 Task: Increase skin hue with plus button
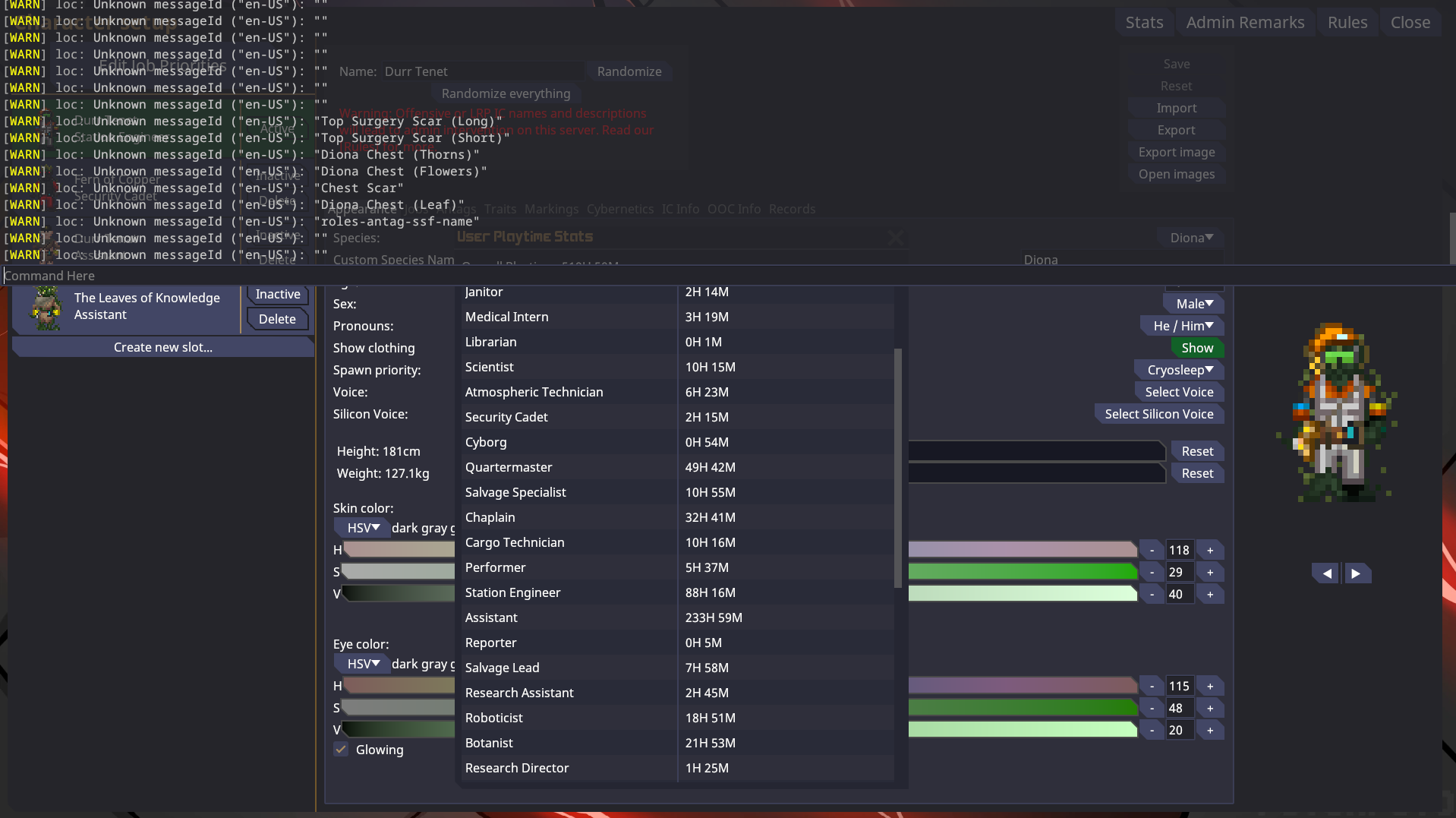[1210, 551]
